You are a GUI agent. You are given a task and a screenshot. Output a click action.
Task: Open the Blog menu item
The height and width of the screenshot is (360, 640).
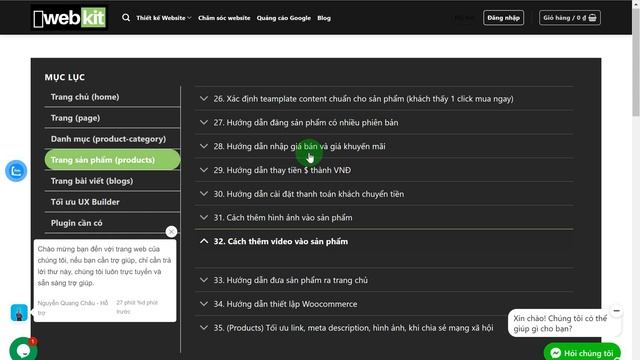click(324, 18)
